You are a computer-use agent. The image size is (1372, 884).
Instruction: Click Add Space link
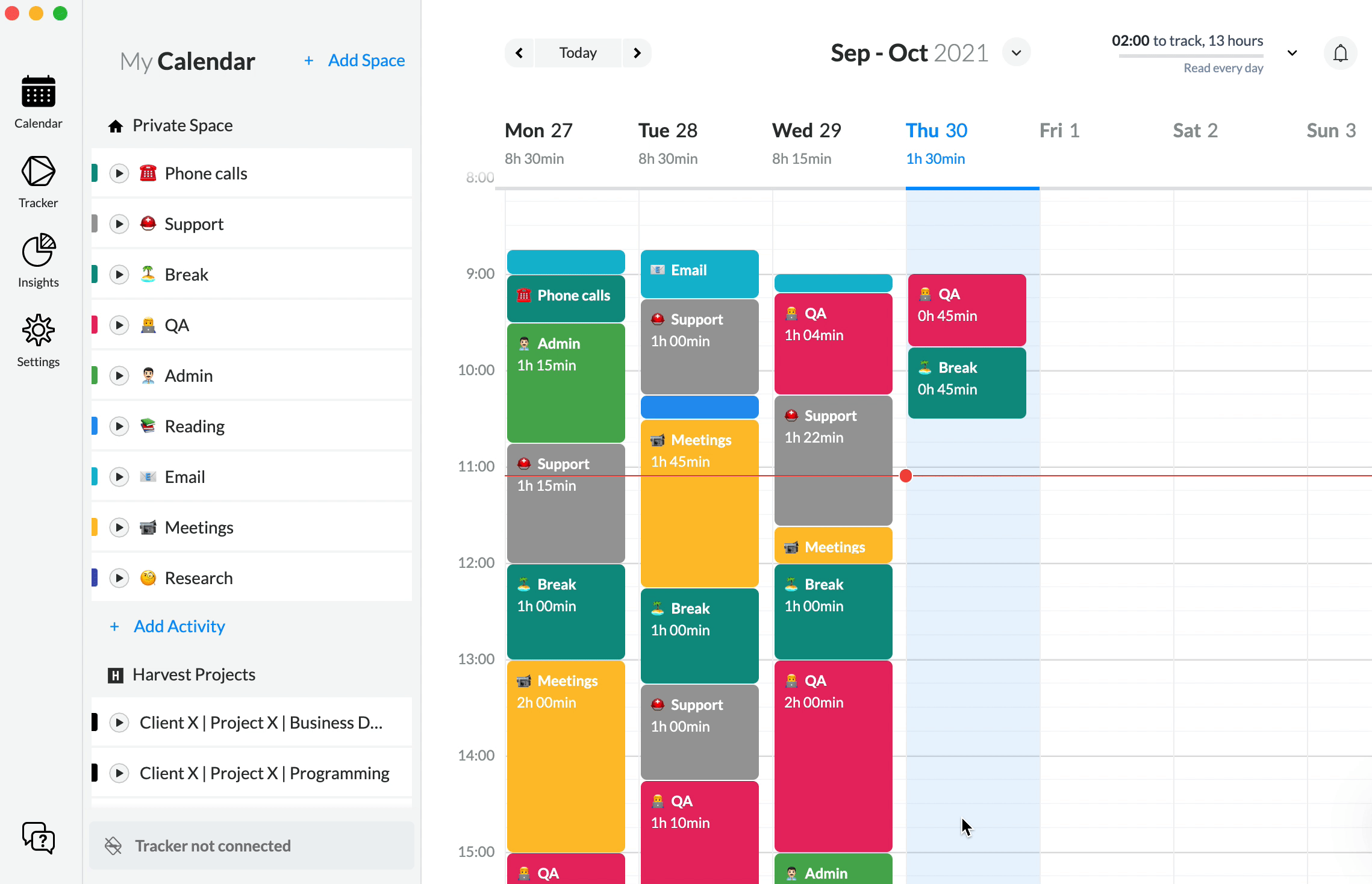pos(355,60)
